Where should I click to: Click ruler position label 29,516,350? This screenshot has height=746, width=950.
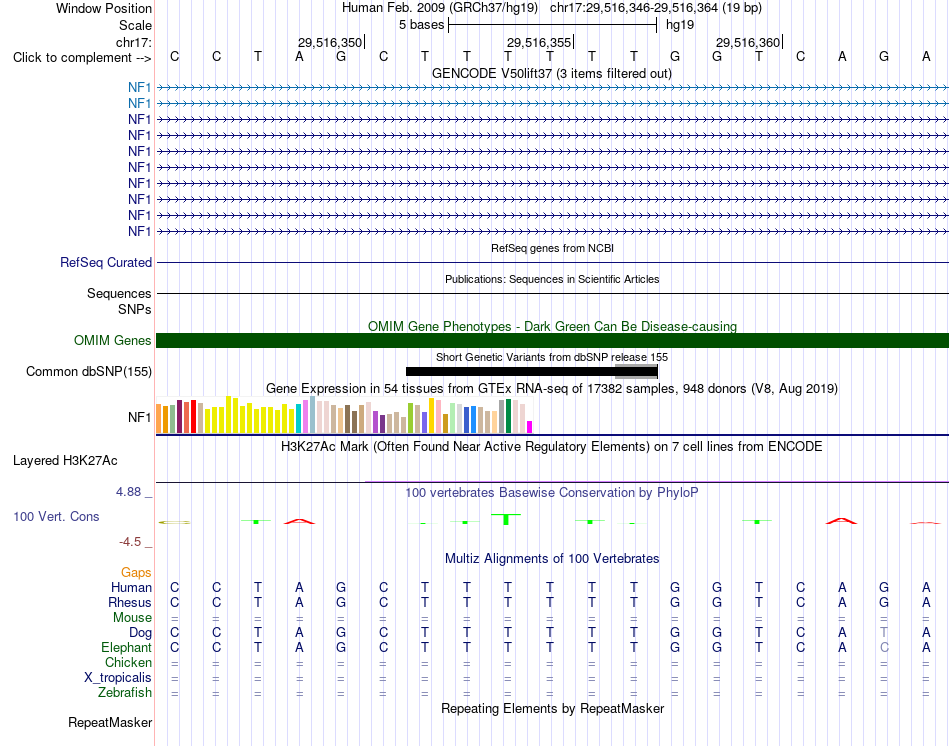click(x=330, y=42)
